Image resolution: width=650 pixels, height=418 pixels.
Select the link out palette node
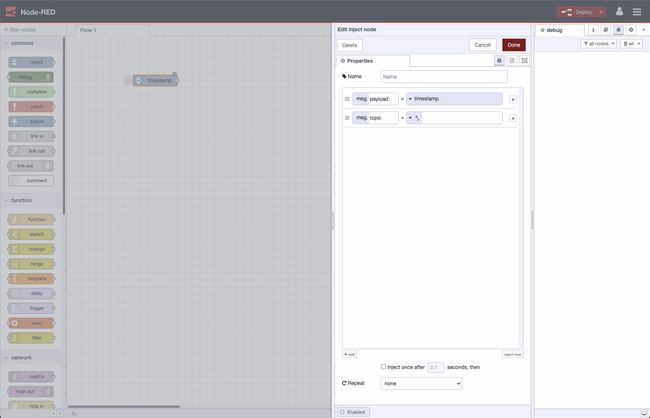[x=31, y=166]
